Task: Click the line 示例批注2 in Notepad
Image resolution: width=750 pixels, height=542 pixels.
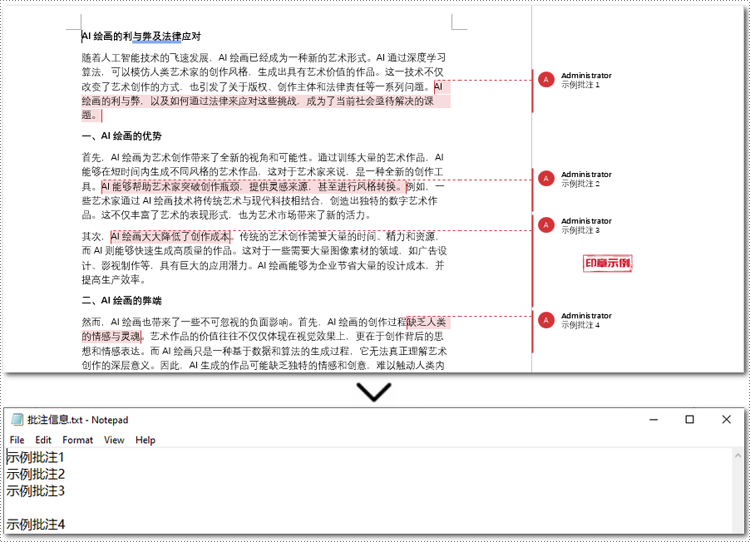Action: 35,474
